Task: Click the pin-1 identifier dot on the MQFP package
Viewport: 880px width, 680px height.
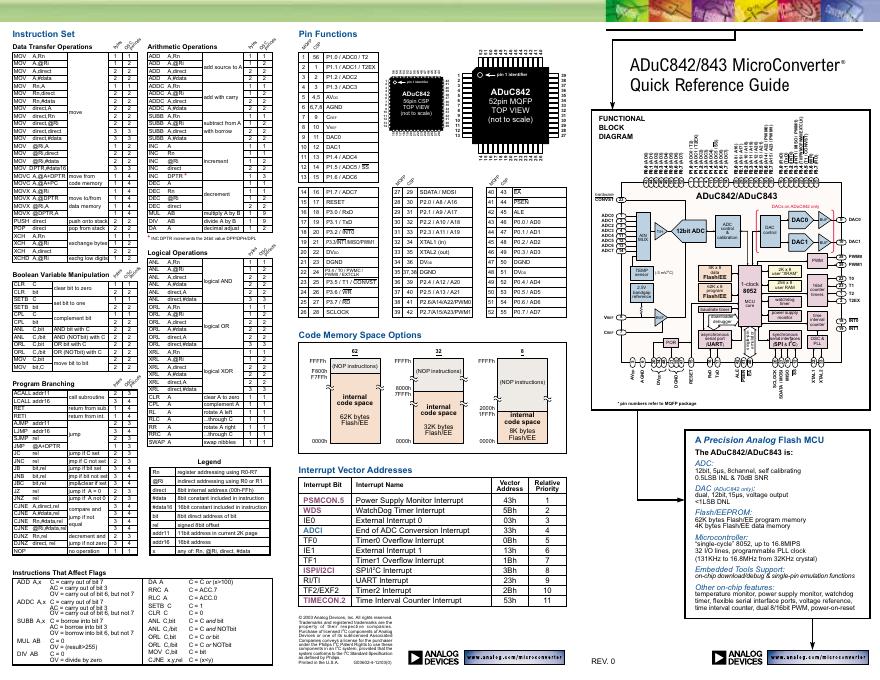Action: [480, 74]
